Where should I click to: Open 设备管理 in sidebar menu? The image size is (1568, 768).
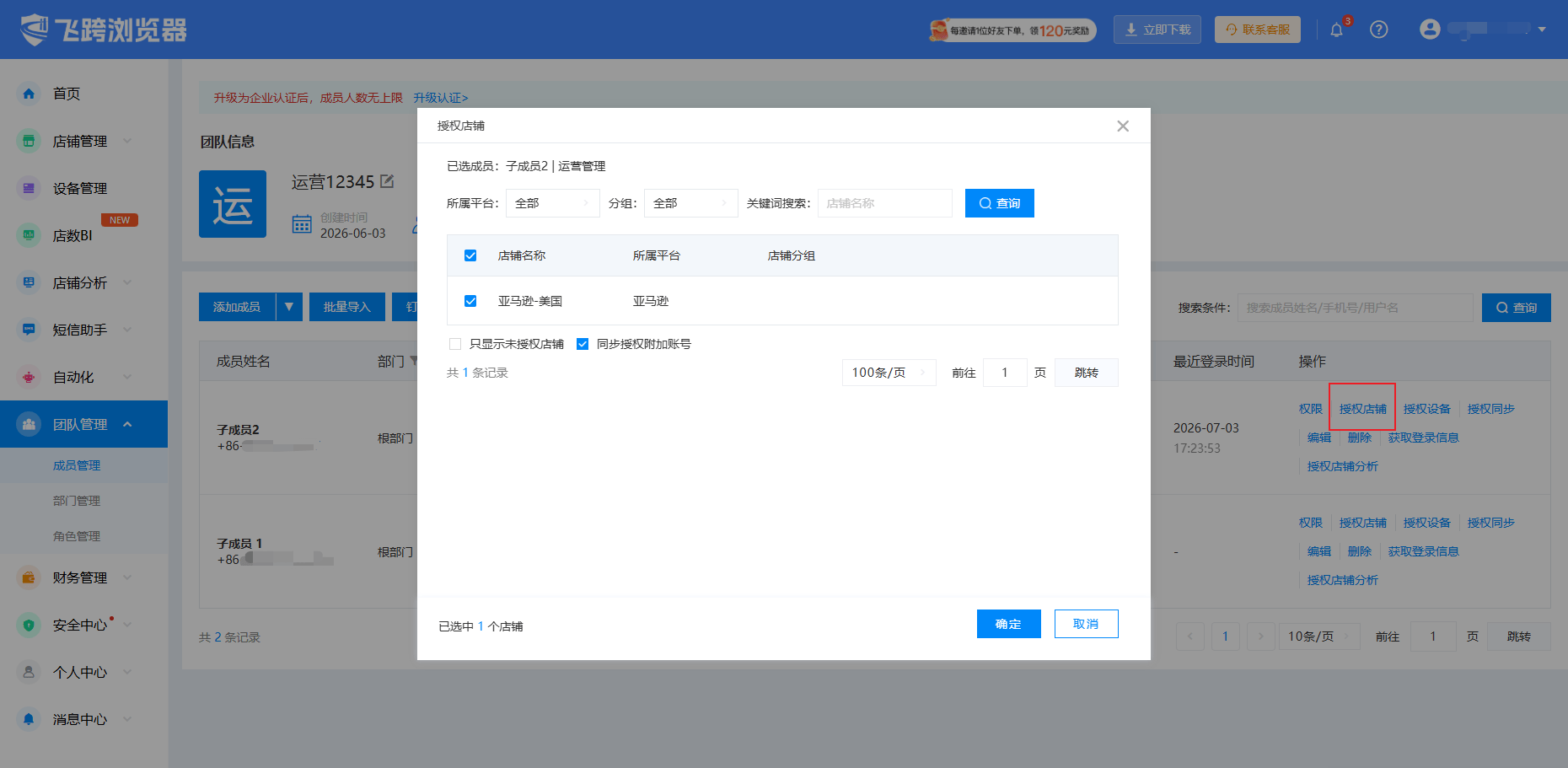coord(79,188)
